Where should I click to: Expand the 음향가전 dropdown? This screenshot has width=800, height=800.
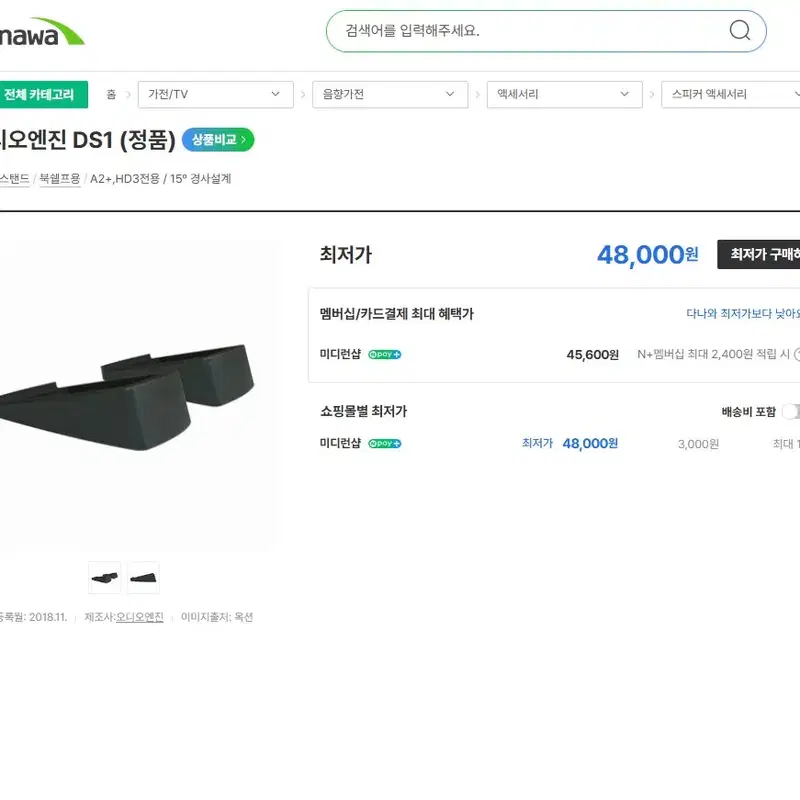(390, 94)
